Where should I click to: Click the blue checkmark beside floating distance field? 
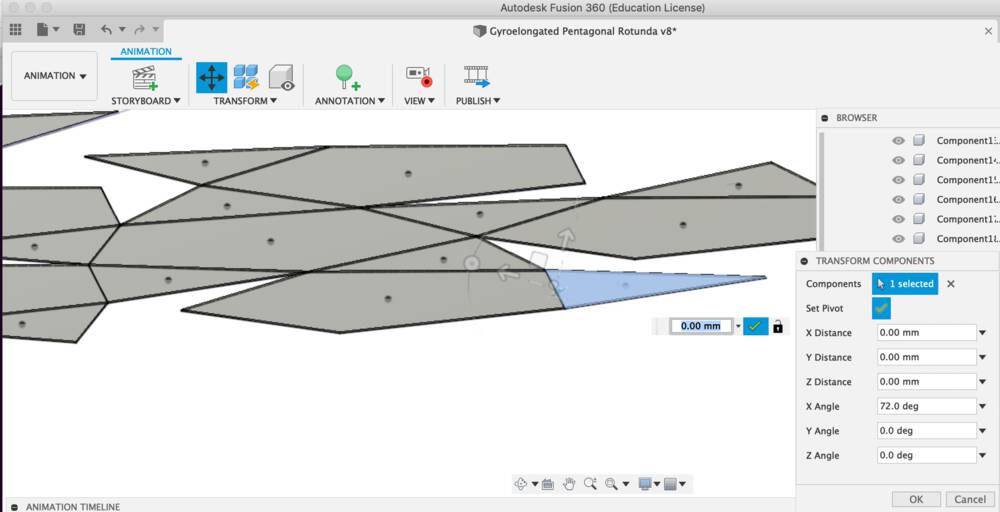(x=755, y=326)
